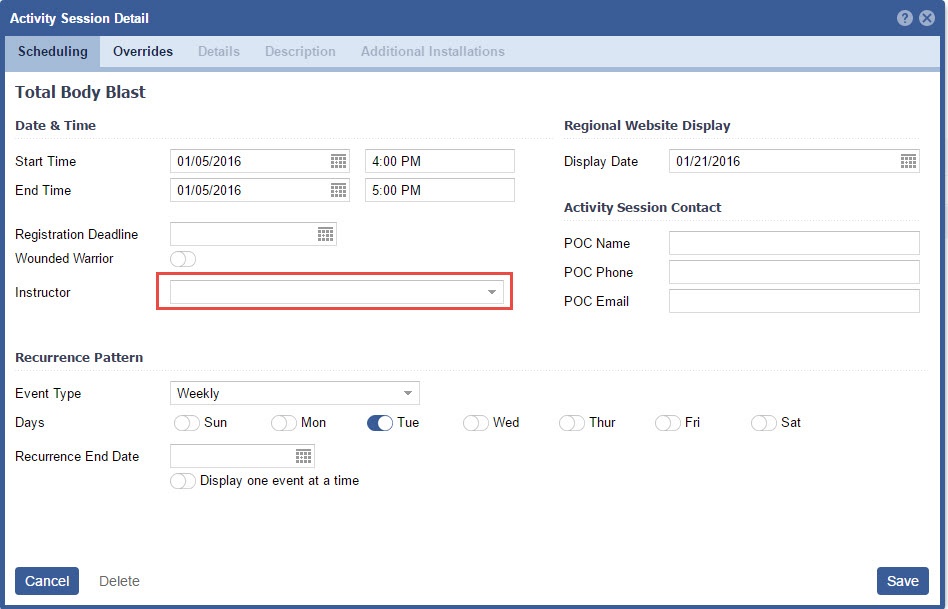This screenshot has height=609, width=948.
Task: Open the End Time calendar picker icon
Action: point(338,190)
